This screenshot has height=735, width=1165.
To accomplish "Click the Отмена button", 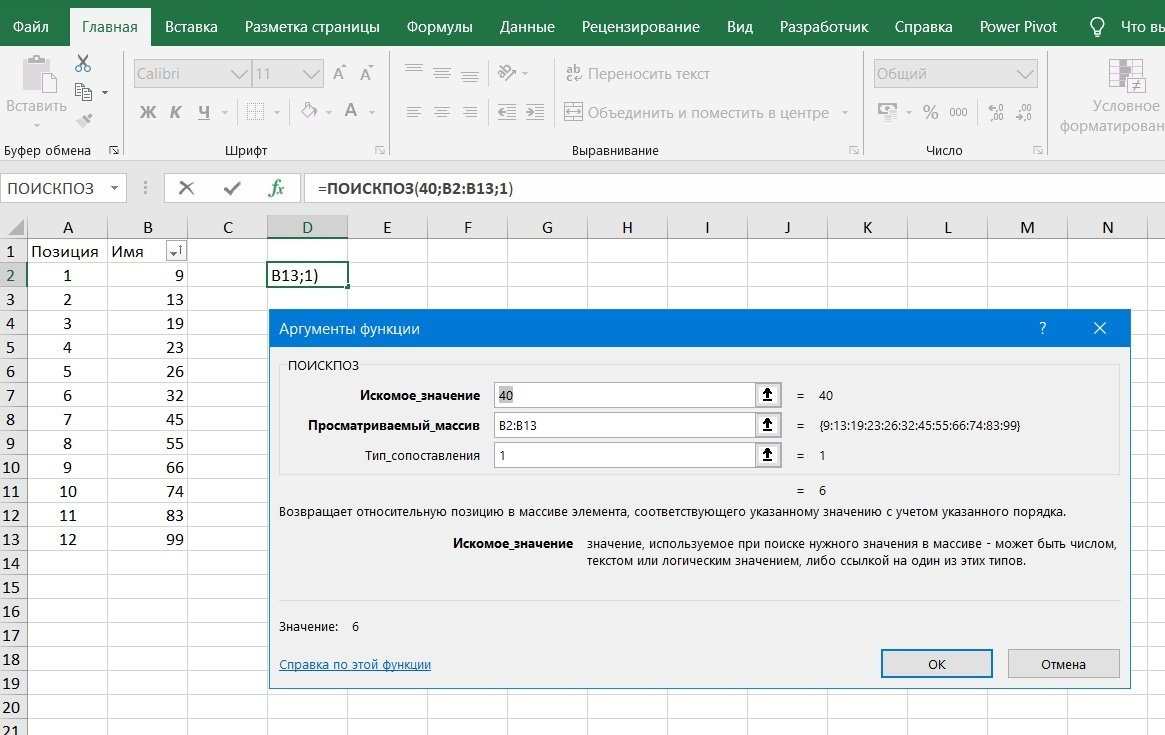I will coord(1063,664).
